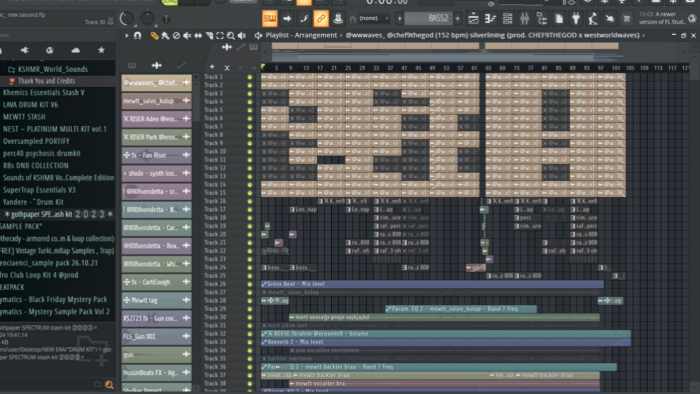
Task: Open the shop cart icon in the toolbar
Action: pos(627,18)
